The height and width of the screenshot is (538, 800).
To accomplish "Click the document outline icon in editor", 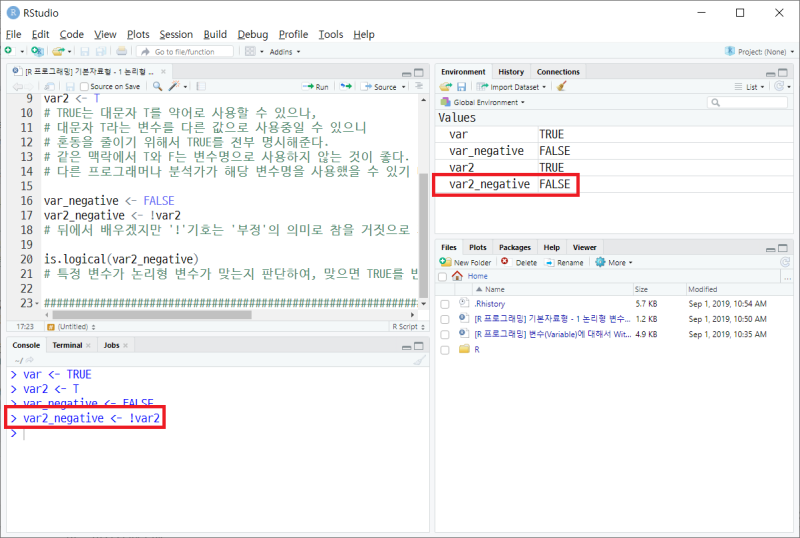I will click(418, 86).
